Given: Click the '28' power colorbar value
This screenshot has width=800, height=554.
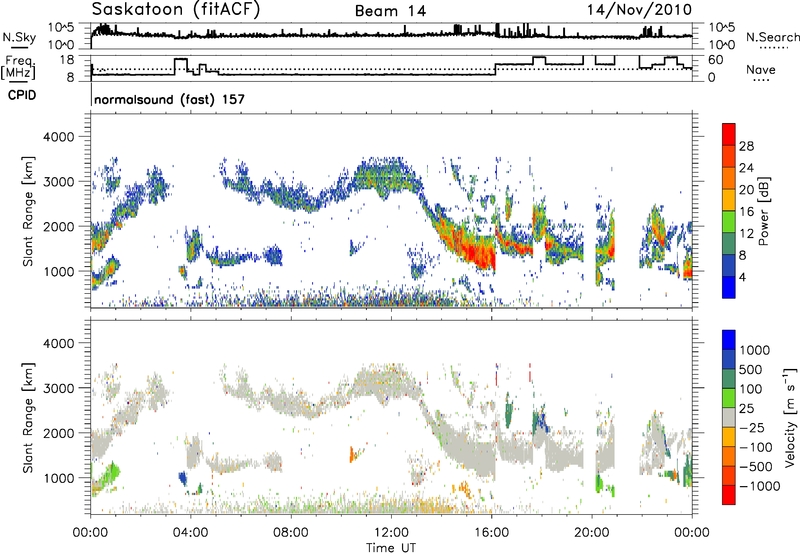Looking at the screenshot, I should click(x=746, y=146).
